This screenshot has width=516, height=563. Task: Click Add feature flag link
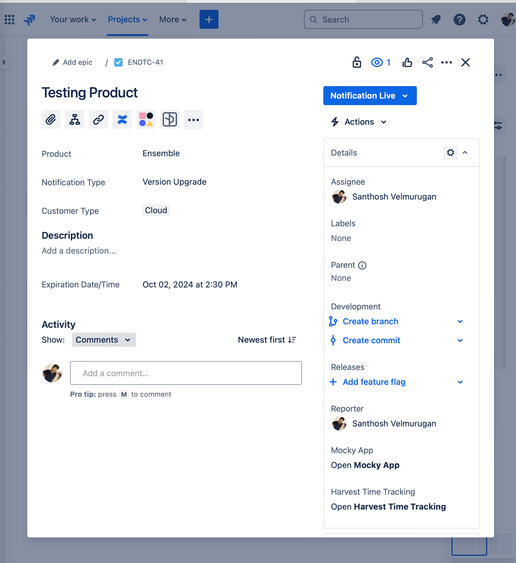tap(374, 382)
